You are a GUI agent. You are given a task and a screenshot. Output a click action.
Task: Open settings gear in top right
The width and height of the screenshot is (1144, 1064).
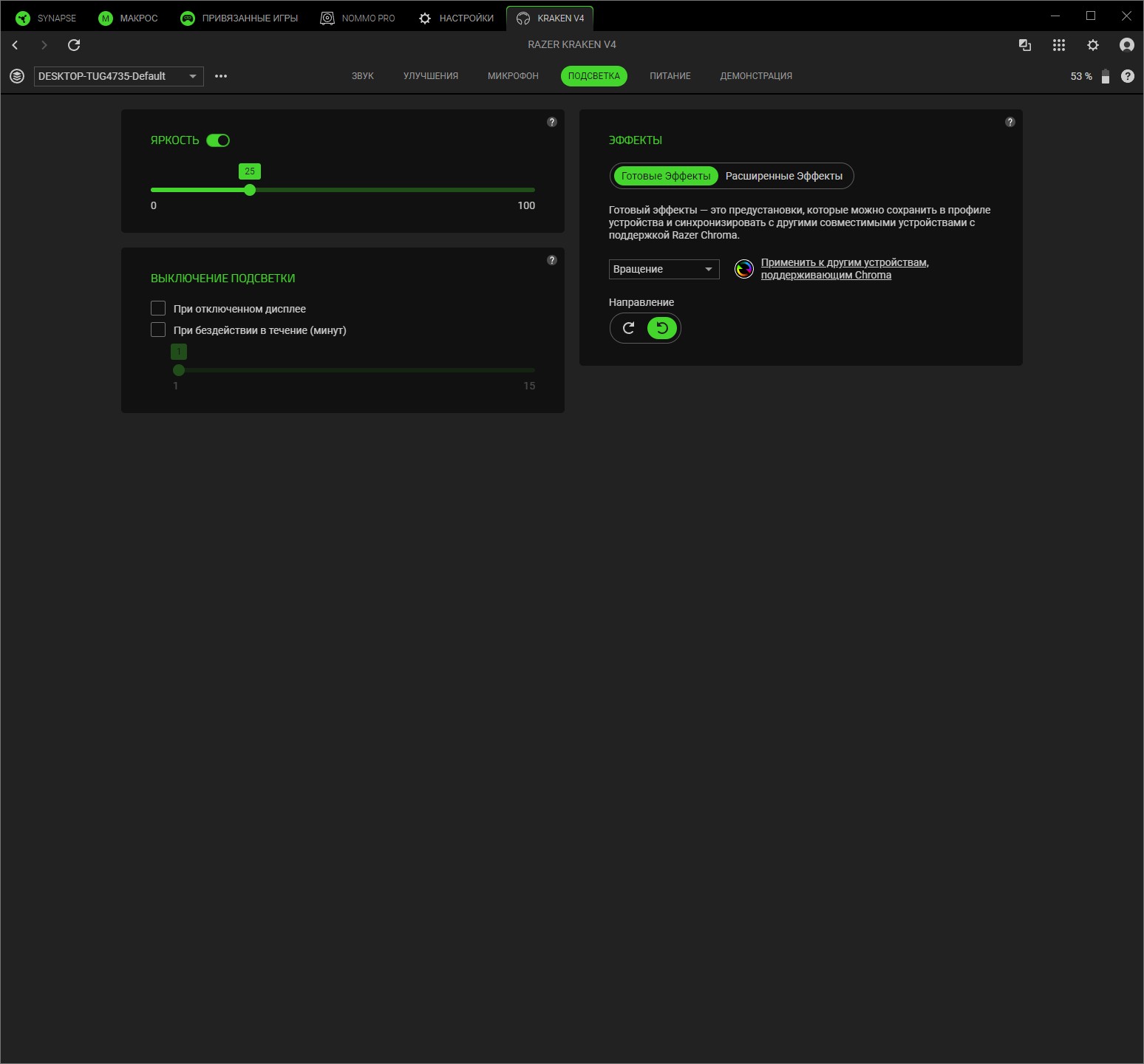coord(1093,45)
